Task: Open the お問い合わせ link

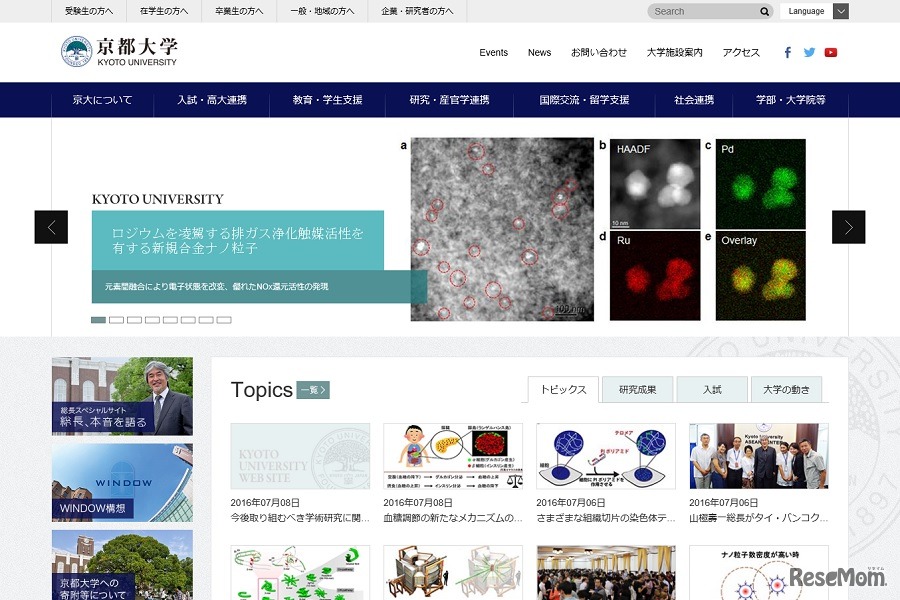Action: 598,52
